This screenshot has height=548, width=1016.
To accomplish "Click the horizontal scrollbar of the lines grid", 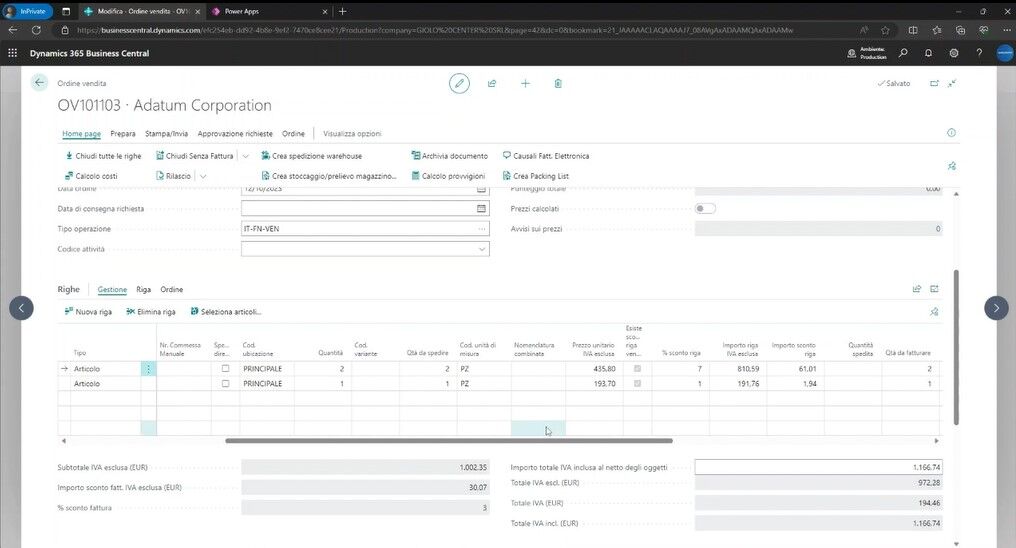I will [448, 441].
